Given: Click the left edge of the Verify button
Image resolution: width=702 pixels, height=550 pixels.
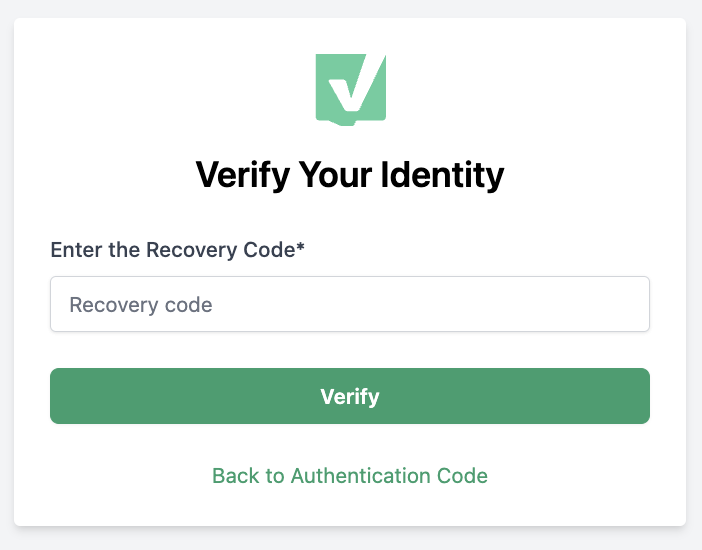Looking at the screenshot, I should click(x=60, y=396).
